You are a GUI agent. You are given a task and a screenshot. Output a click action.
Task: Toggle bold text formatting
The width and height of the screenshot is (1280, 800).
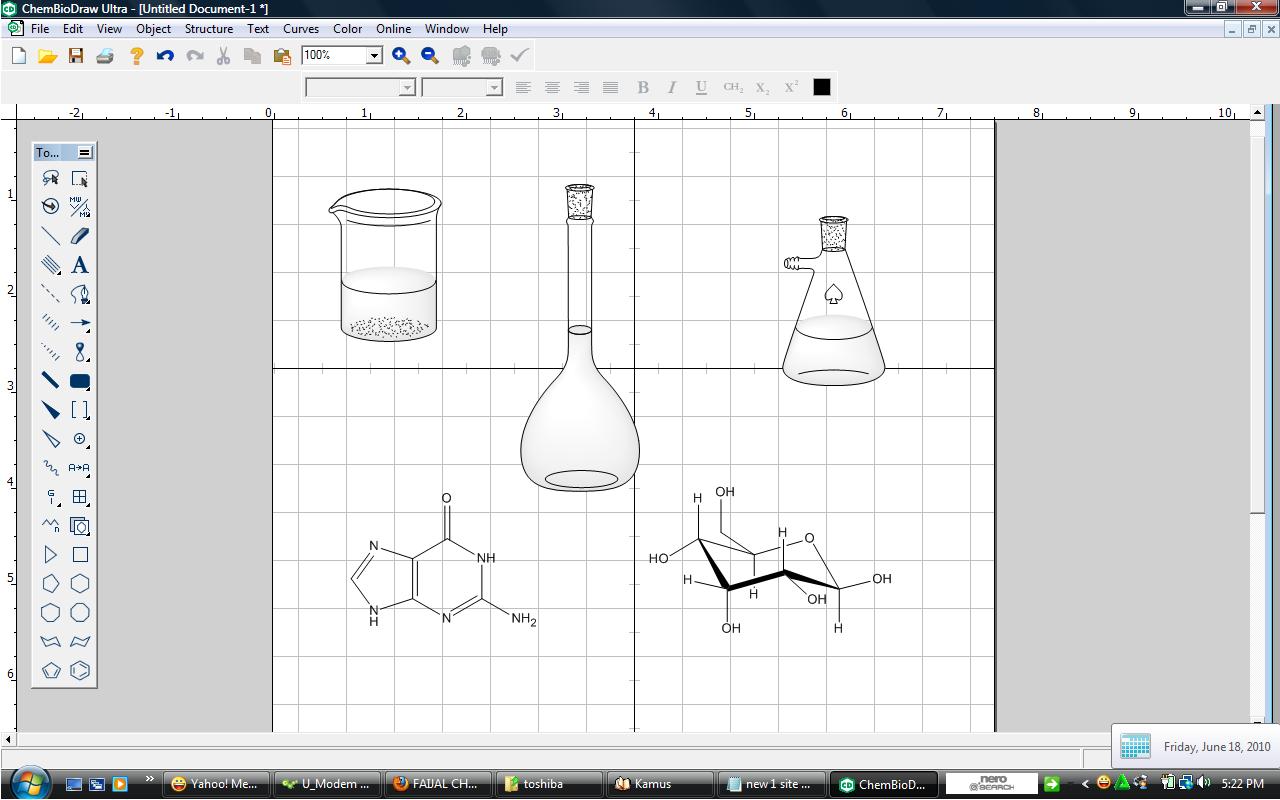pyautogui.click(x=643, y=87)
